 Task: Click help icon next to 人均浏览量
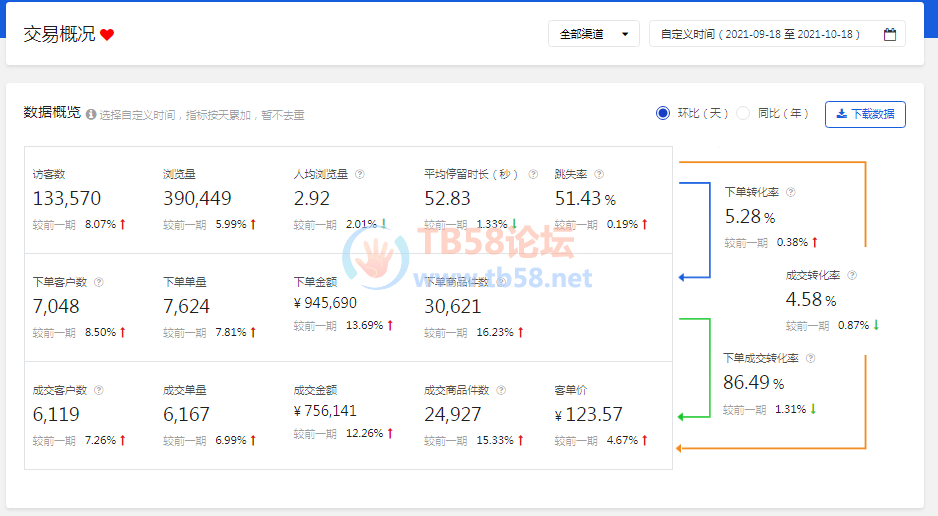(x=360, y=174)
